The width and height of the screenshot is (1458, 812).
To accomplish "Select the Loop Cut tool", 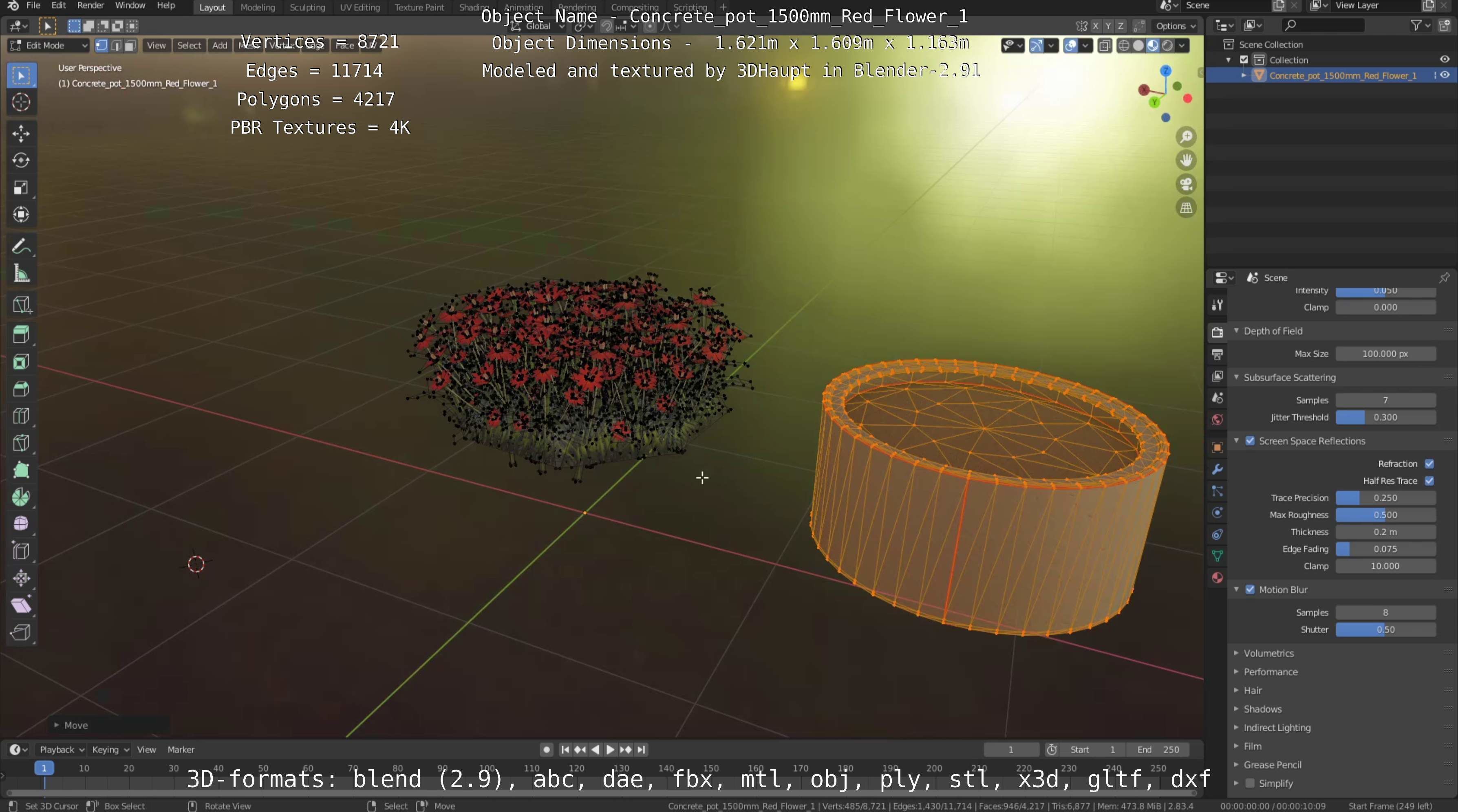I will [21, 416].
